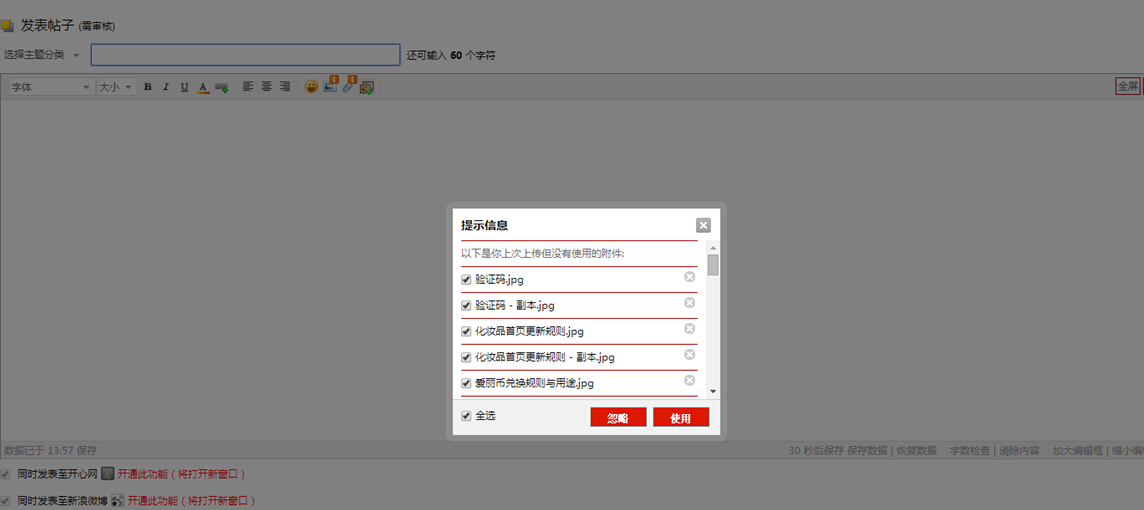
Task: Close the 提示信息 dialog
Action: click(x=703, y=225)
